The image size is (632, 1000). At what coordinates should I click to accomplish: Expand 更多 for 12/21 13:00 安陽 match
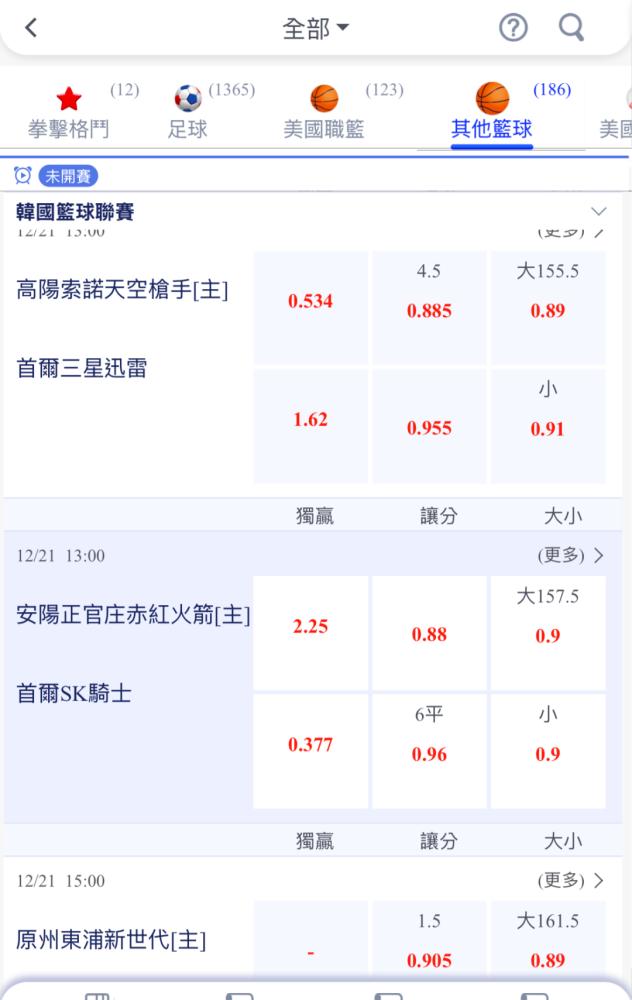pos(570,555)
